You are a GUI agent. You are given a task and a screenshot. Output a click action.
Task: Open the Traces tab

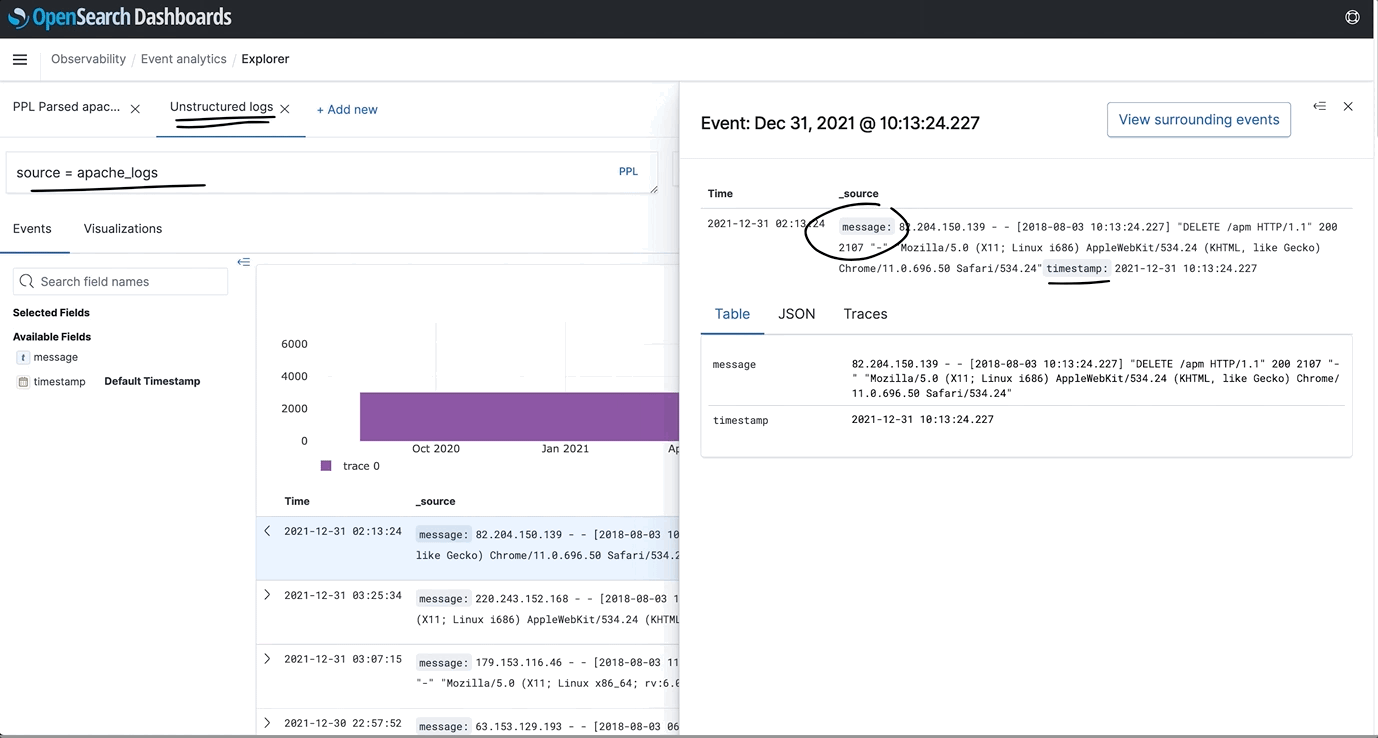point(865,314)
